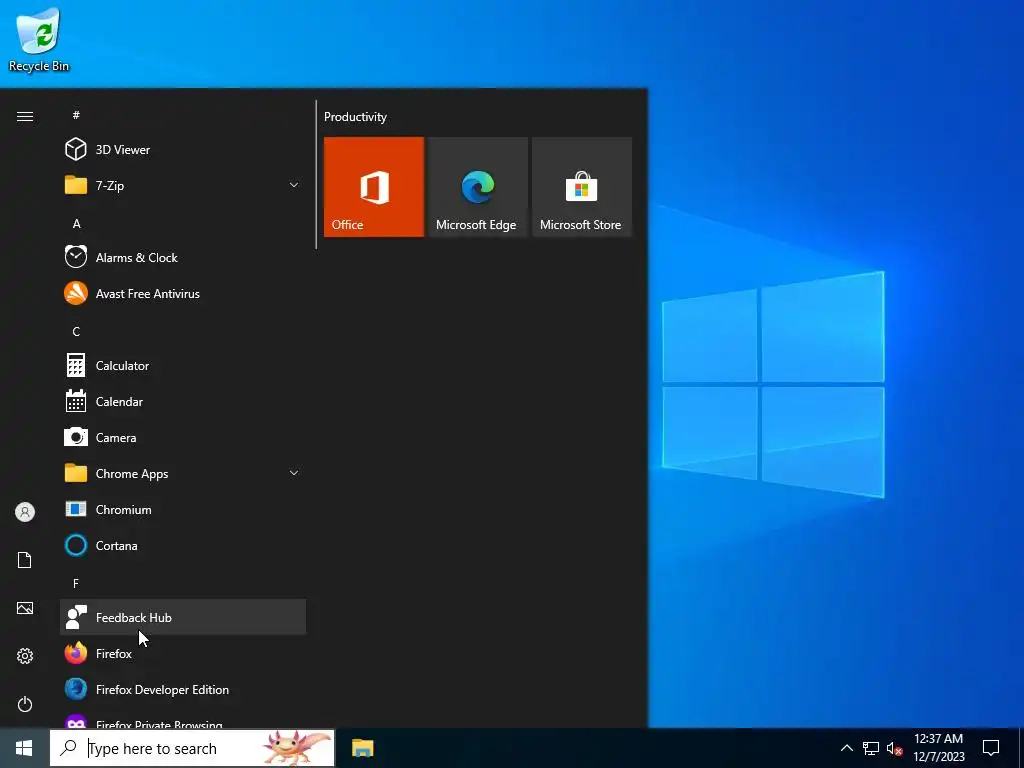1024x768 pixels.
Task: Open Cortana from the app list
Action: pos(183,545)
